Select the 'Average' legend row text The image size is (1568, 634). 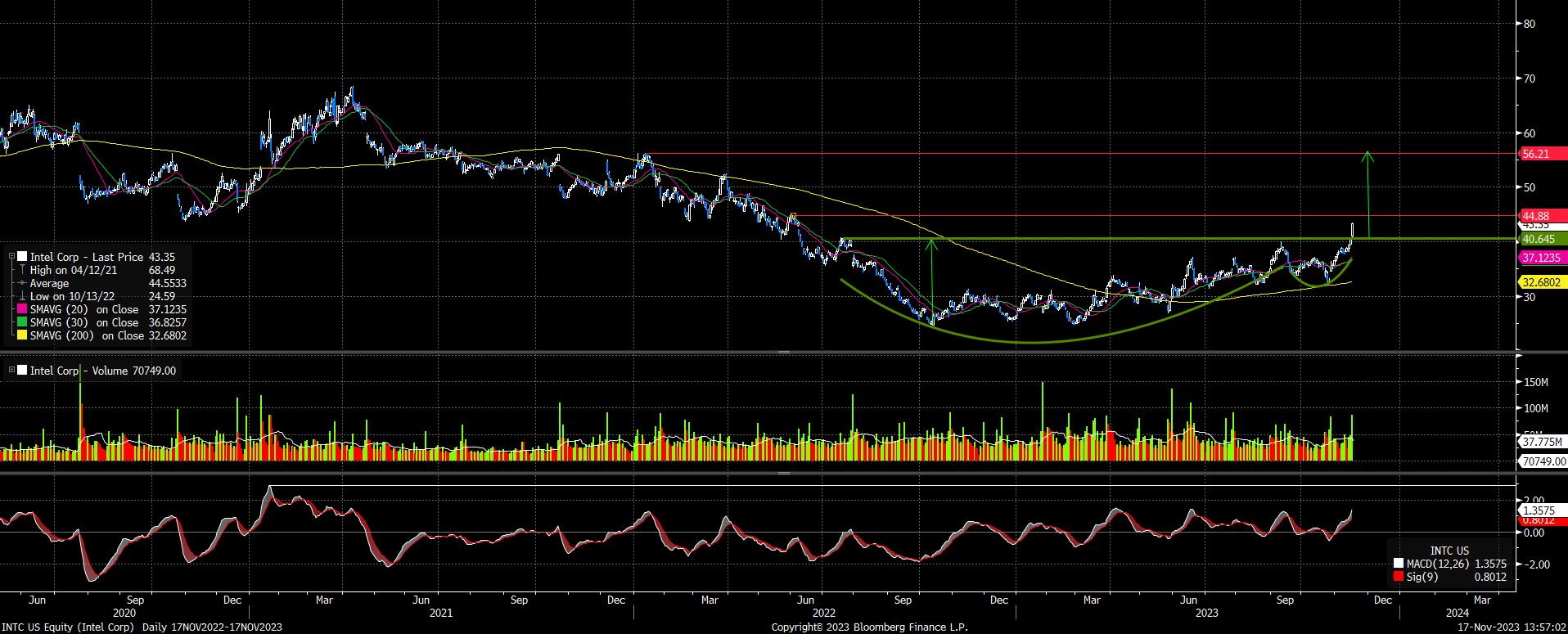[x=49, y=283]
